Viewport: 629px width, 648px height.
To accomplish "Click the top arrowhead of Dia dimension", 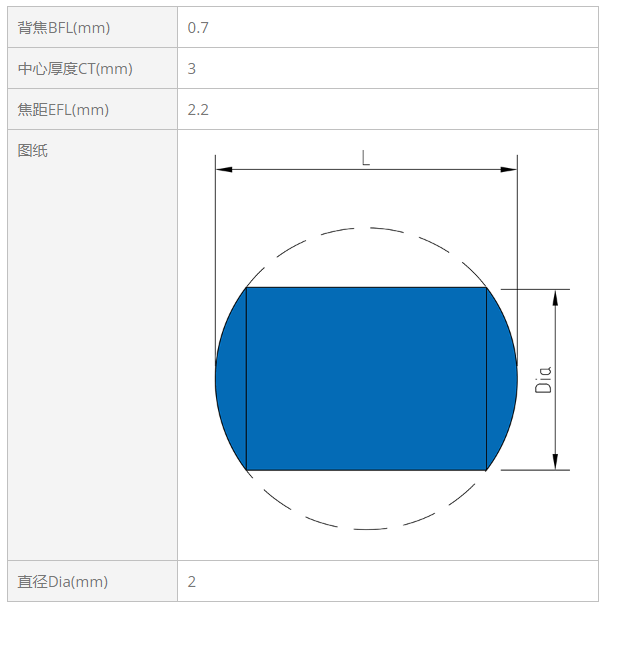I will [555, 298].
